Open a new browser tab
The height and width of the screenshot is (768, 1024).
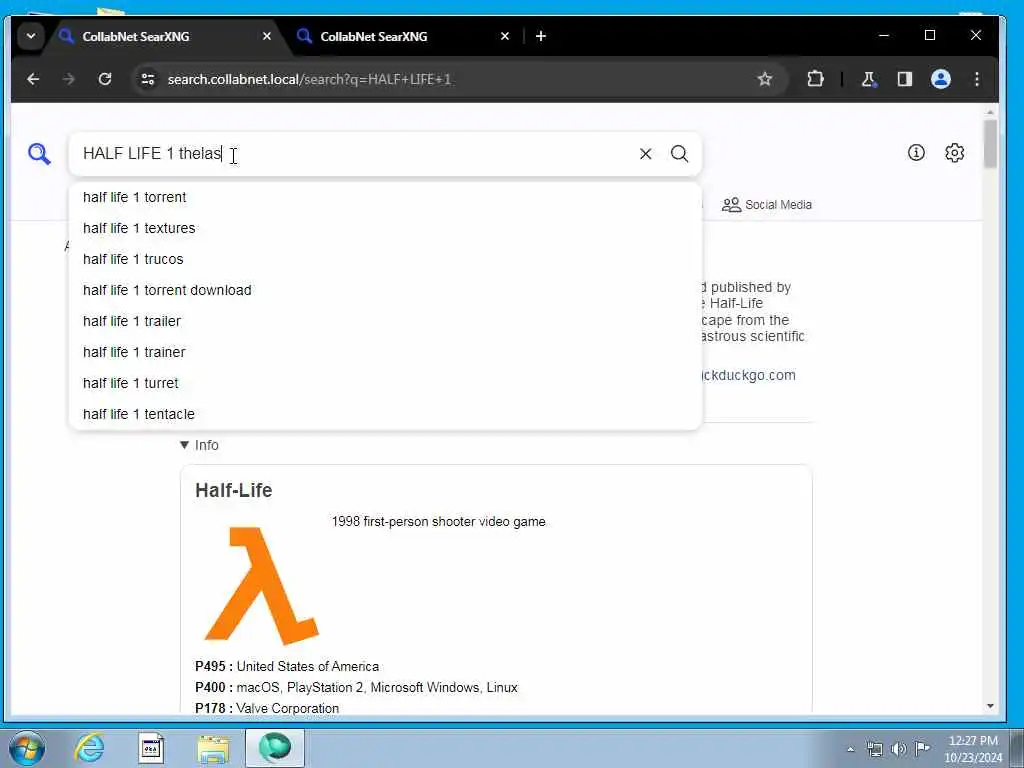pos(541,36)
